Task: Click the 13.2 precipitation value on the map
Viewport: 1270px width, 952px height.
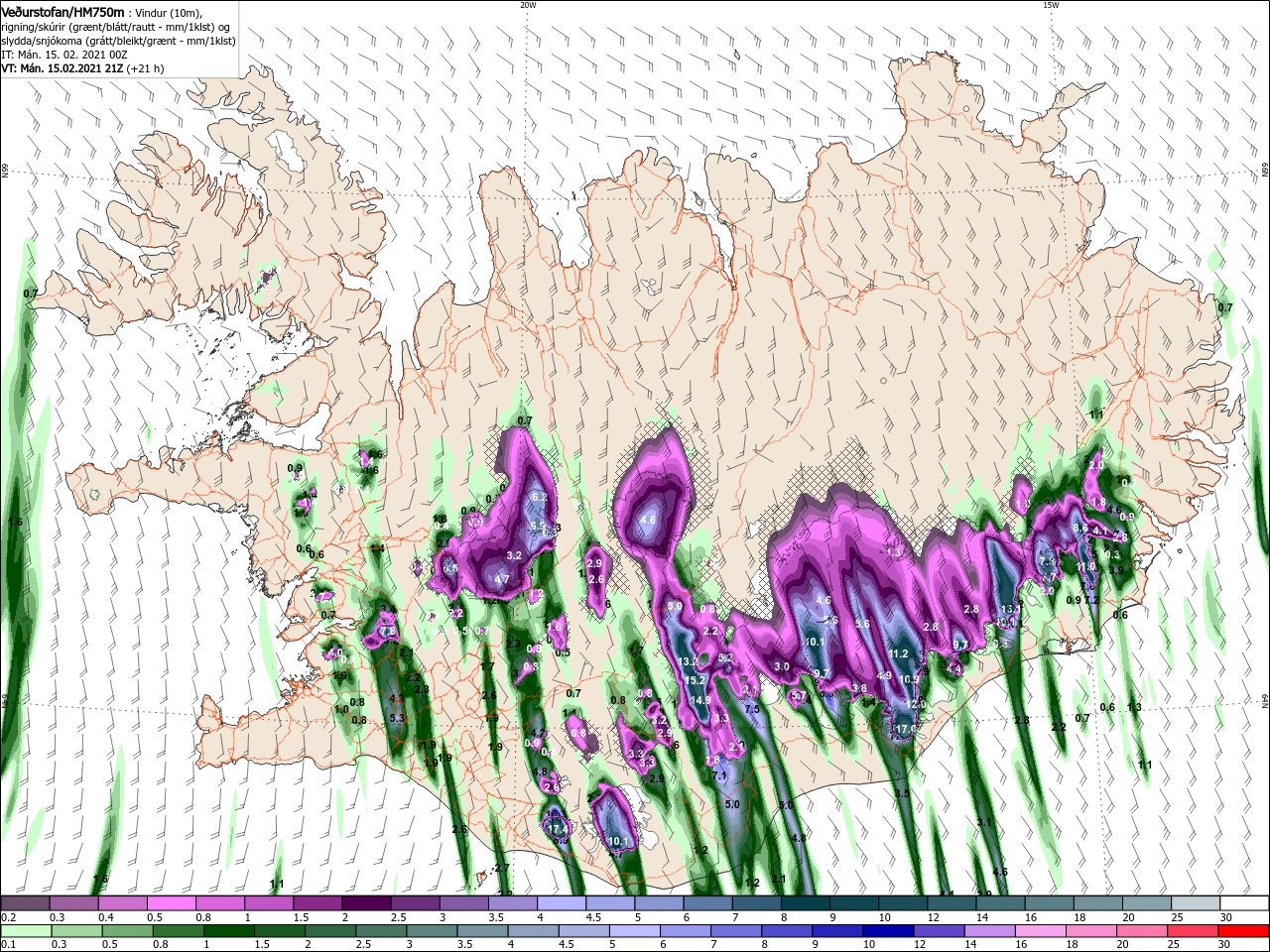Action: point(689,660)
